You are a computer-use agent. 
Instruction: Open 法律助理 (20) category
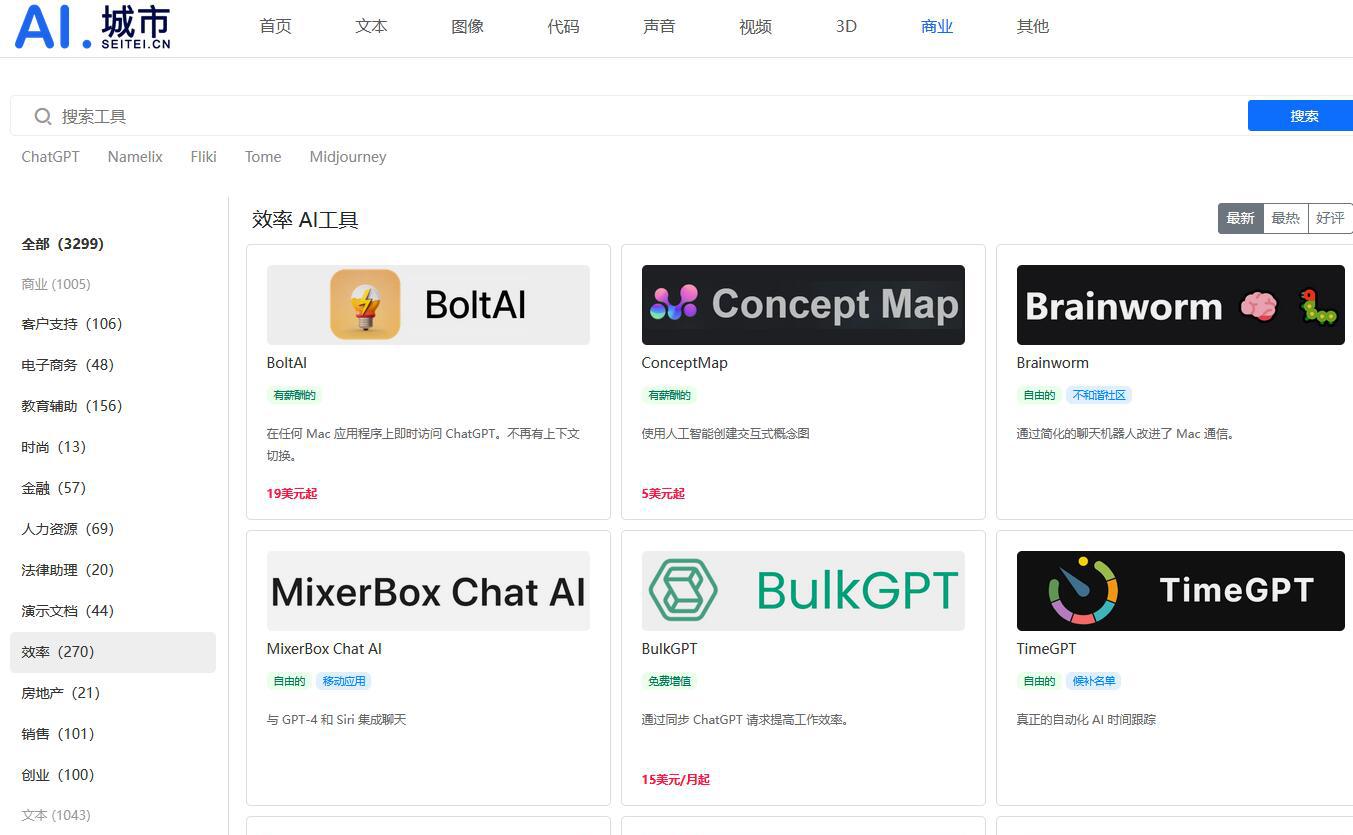[x=67, y=570]
